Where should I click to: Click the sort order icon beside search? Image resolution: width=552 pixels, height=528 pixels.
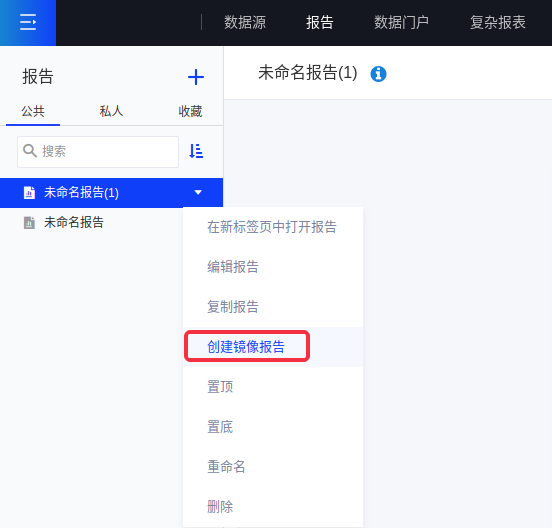pos(196,151)
